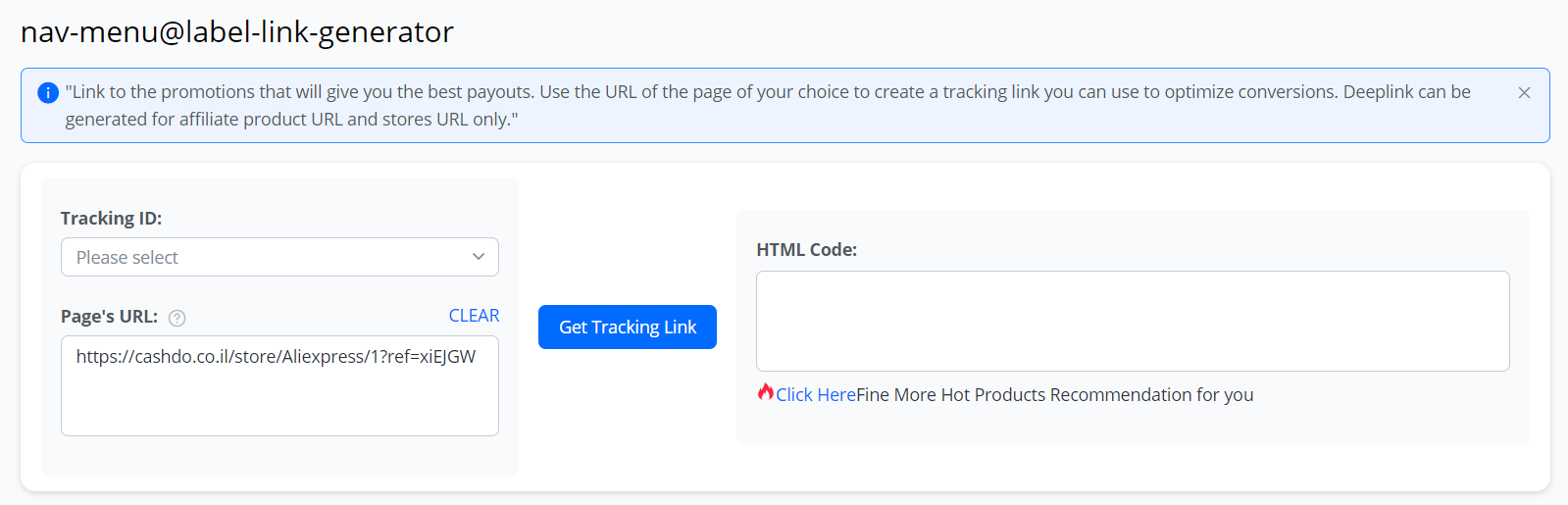Click the "Please select" placeholder text
Screen dimensions: 1568x505
pyautogui.click(x=127, y=258)
